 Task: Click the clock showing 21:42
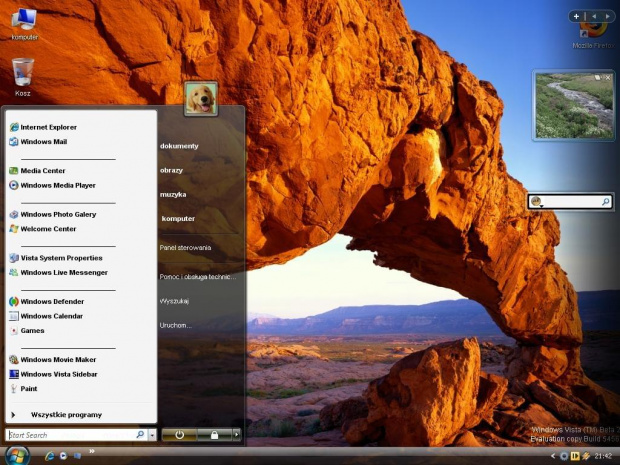tap(603, 456)
